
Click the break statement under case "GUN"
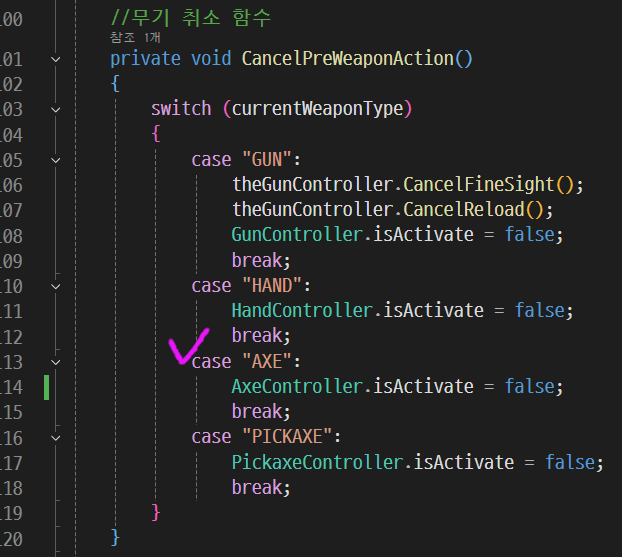pos(261,260)
